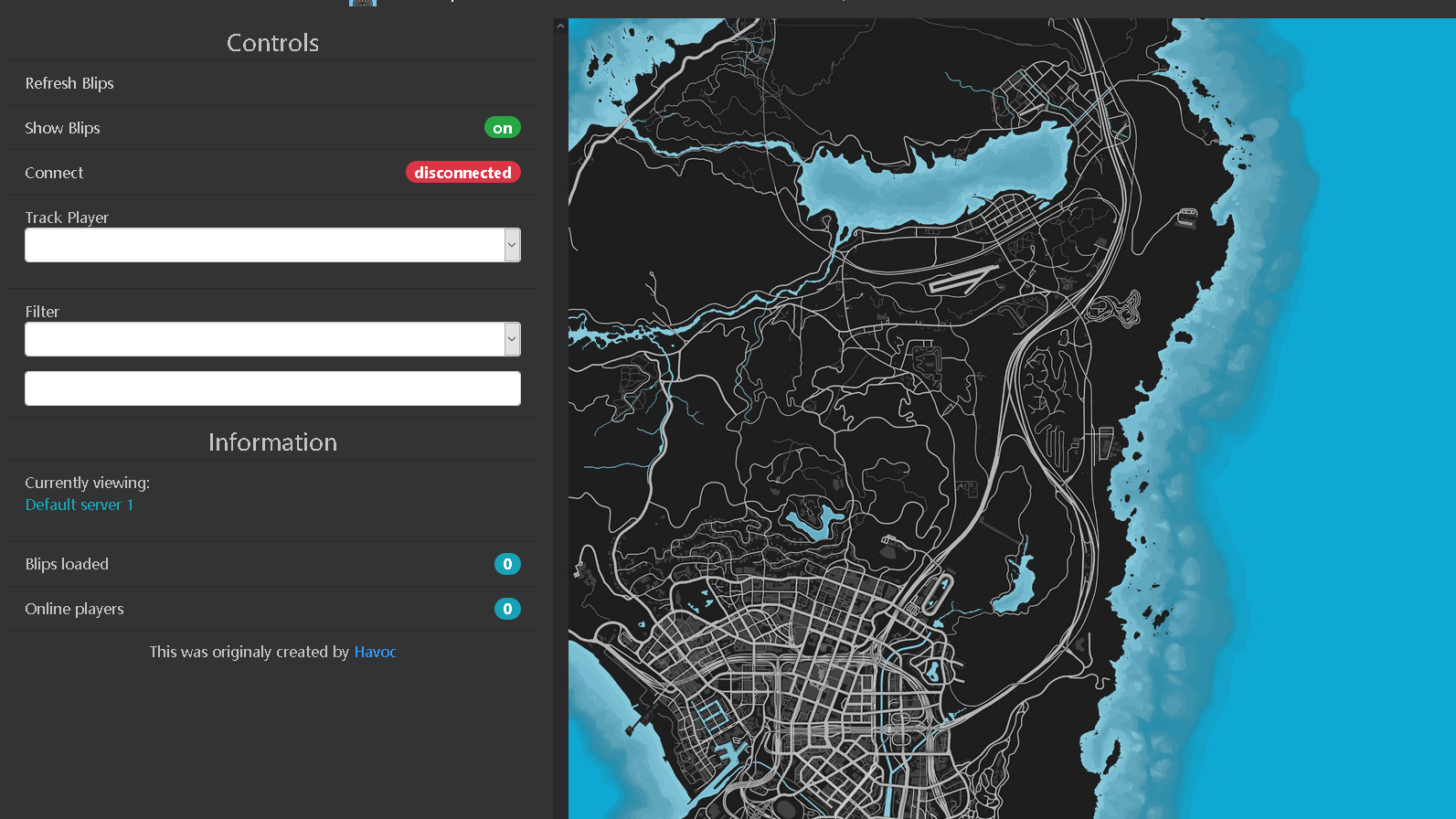Screen dimensions: 1456x819
Task: Click the Information heading
Action: coord(272,442)
